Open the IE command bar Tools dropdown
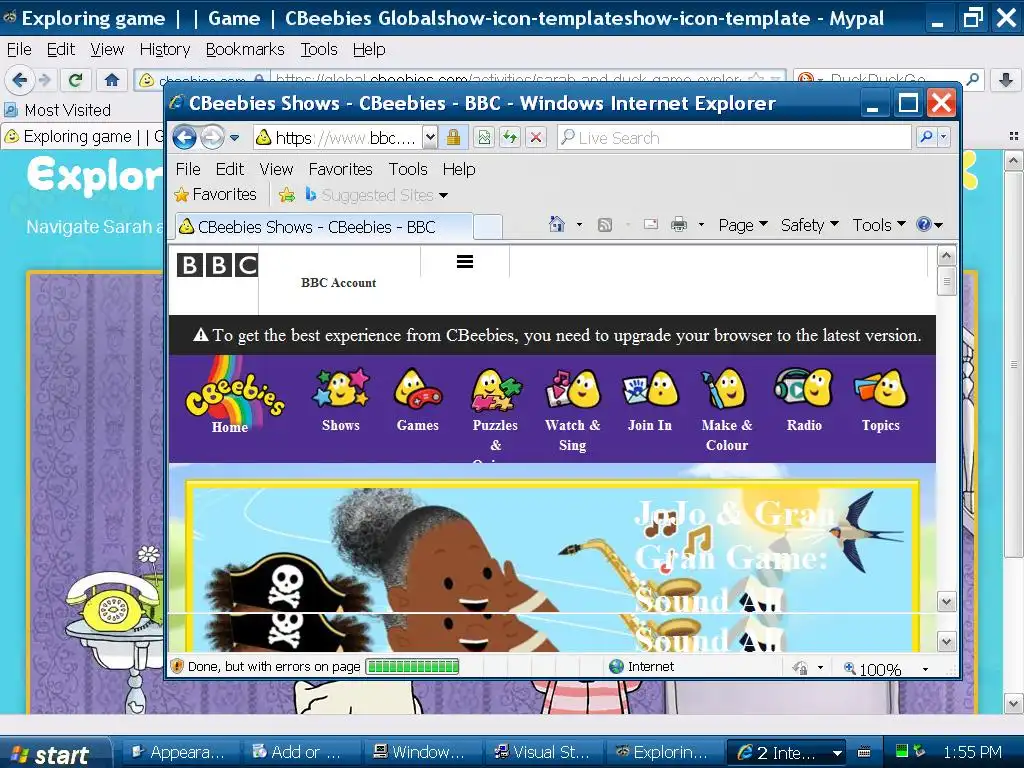The width and height of the screenshot is (1024, 768). pos(879,225)
